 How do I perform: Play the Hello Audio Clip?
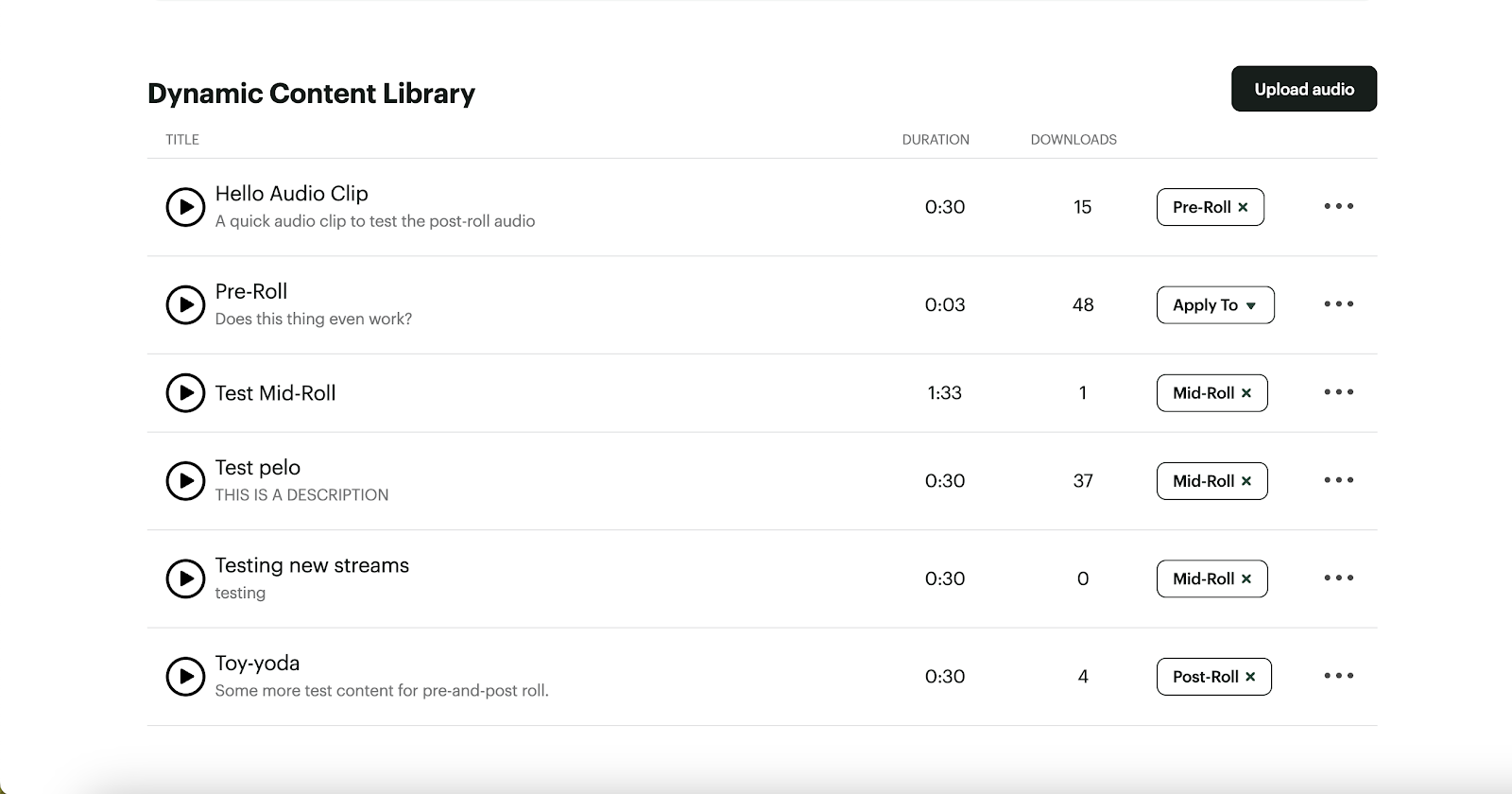tap(185, 207)
